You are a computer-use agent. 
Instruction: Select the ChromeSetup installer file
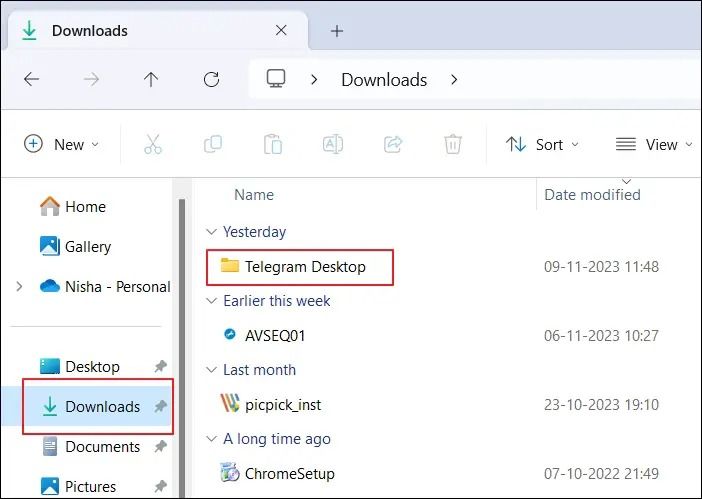tap(289, 474)
